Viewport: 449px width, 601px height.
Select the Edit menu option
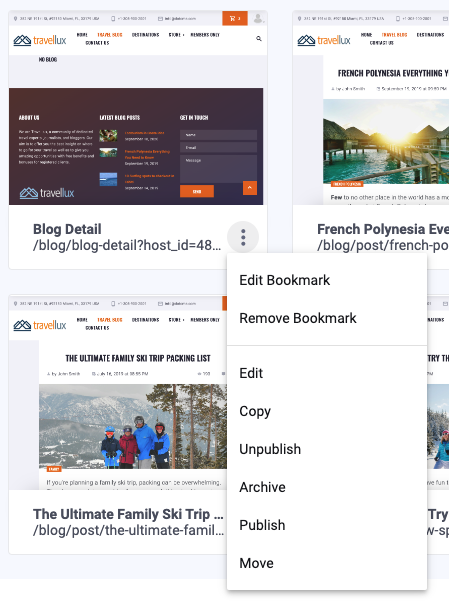(x=251, y=373)
